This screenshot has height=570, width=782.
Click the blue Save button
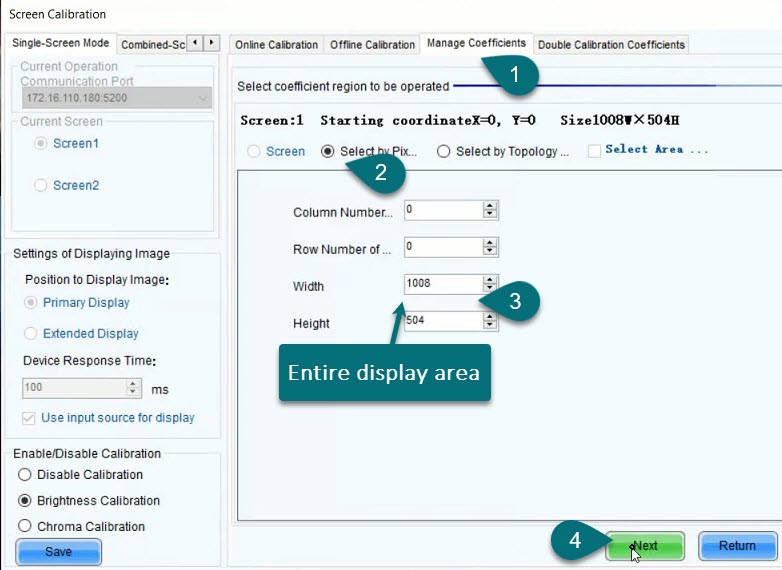coord(59,551)
